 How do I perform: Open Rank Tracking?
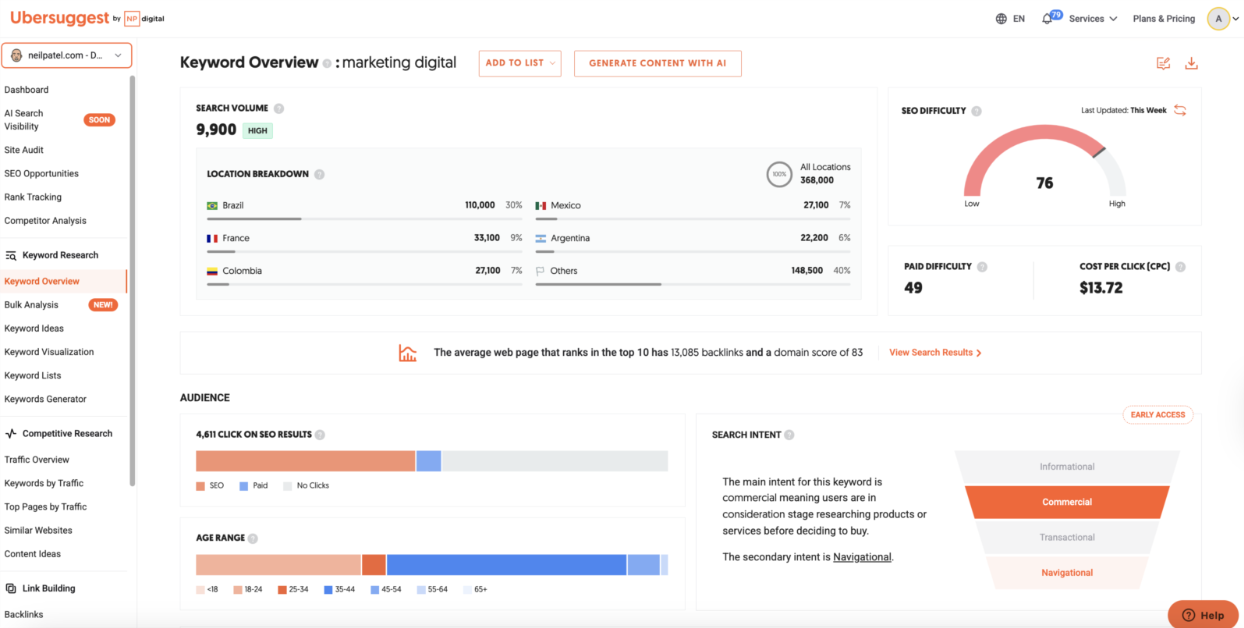(x=33, y=197)
